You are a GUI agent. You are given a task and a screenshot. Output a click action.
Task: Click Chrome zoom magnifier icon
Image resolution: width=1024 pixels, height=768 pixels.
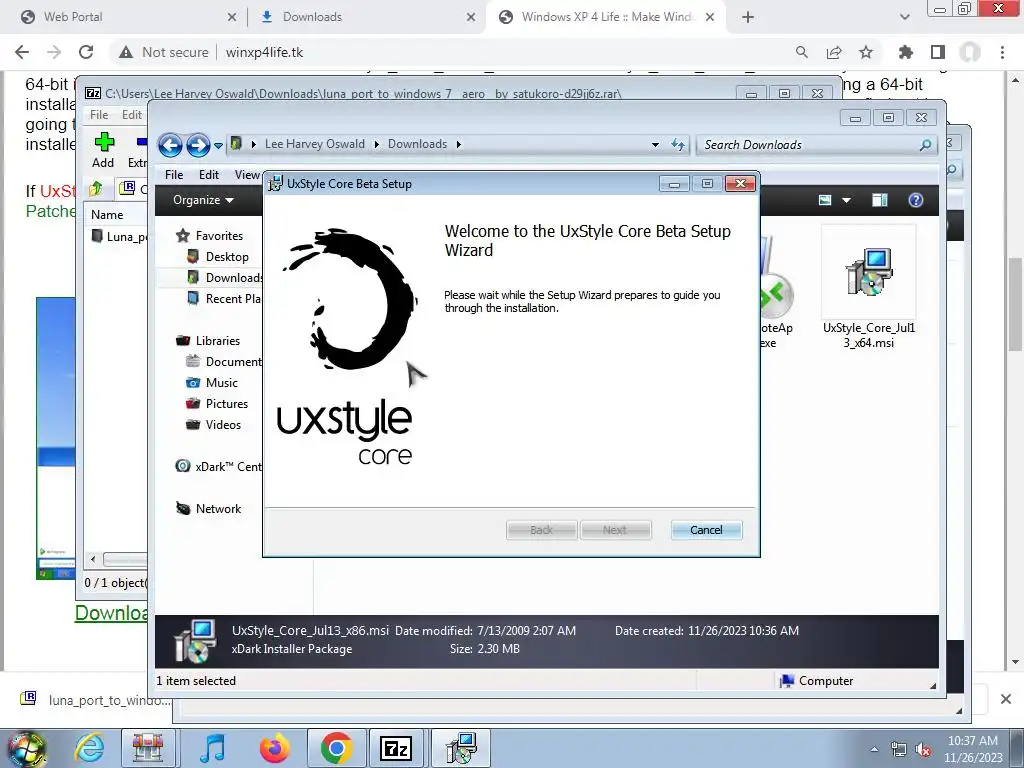(x=801, y=52)
